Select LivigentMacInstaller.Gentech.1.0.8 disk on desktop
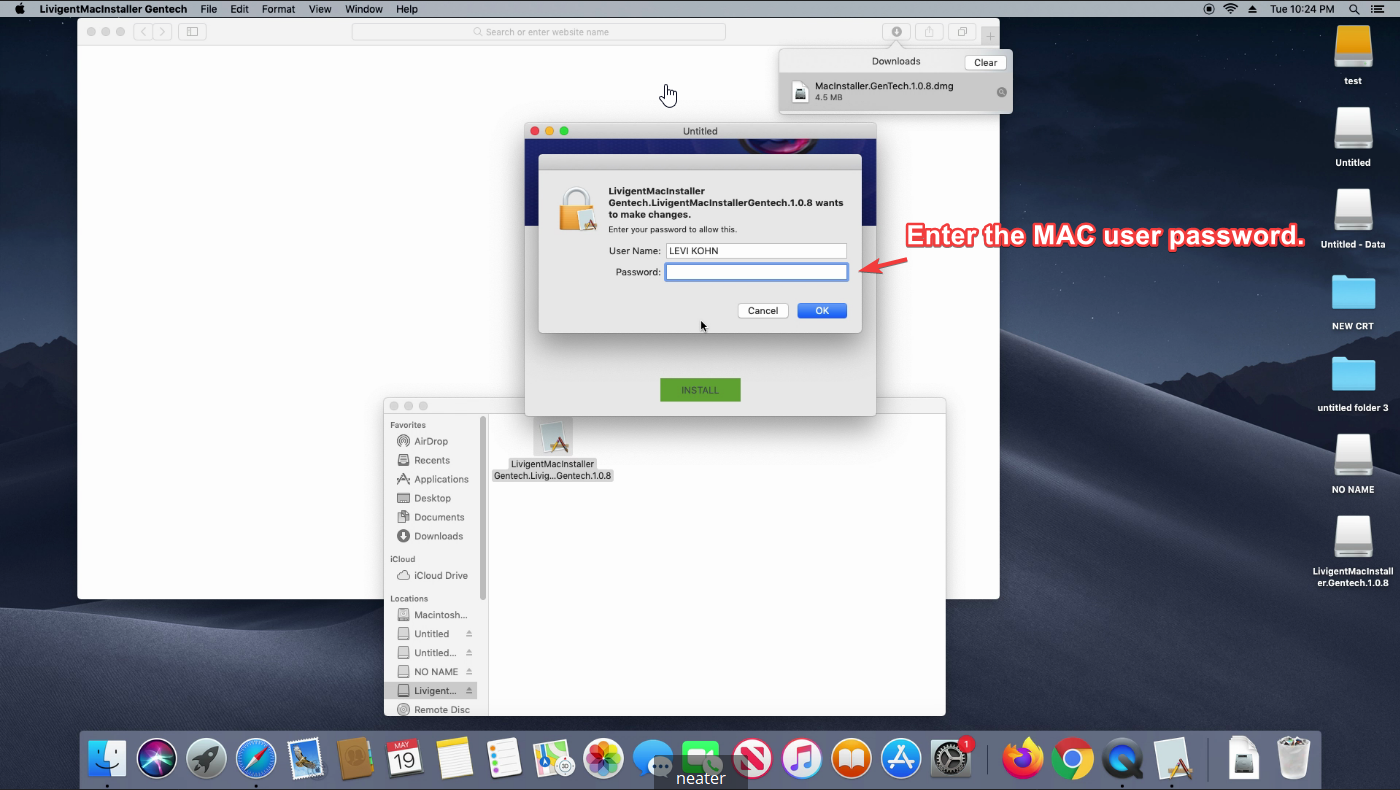 pyautogui.click(x=1353, y=539)
